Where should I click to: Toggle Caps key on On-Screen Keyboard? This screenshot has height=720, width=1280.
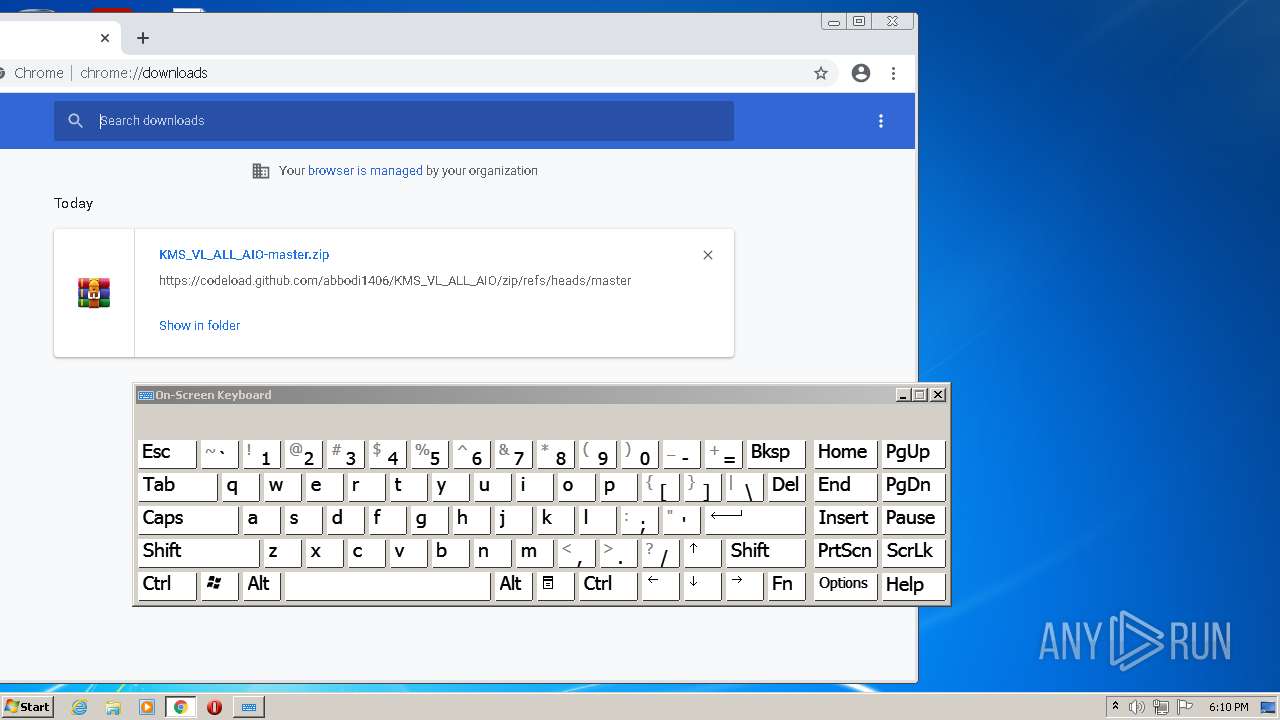(188, 520)
